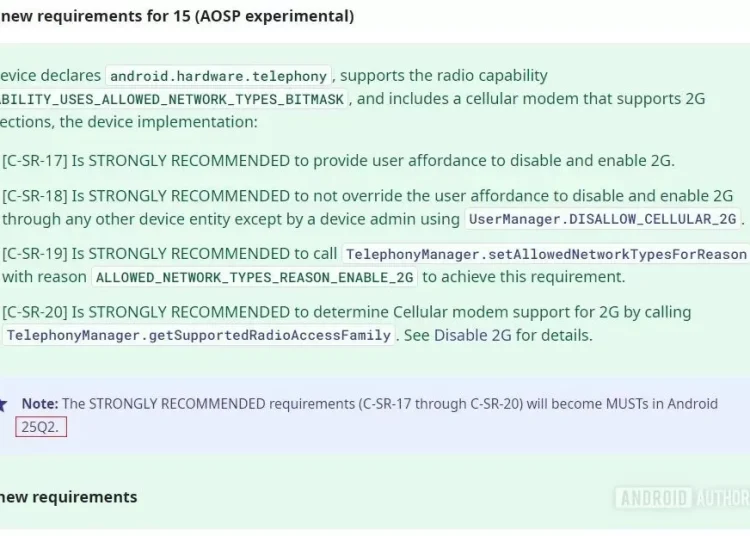Click the android.hardware.telephony code snippet
The image size is (750, 536).
pyautogui.click(x=218, y=76)
